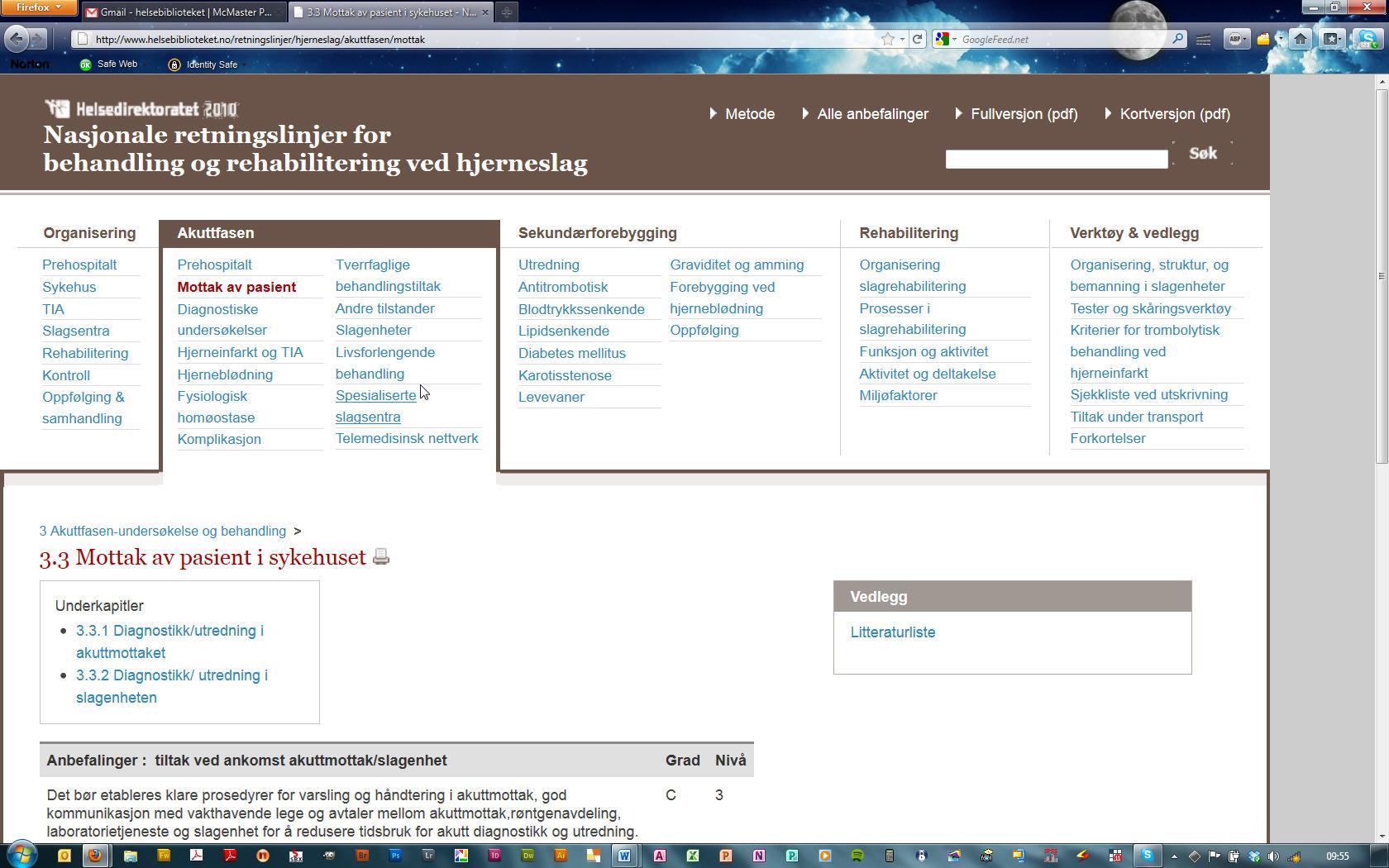
Task: Open subchapter 3.3.1 Diagnostikk/utredning i akuttmottaket
Action: [x=169, y=641]
